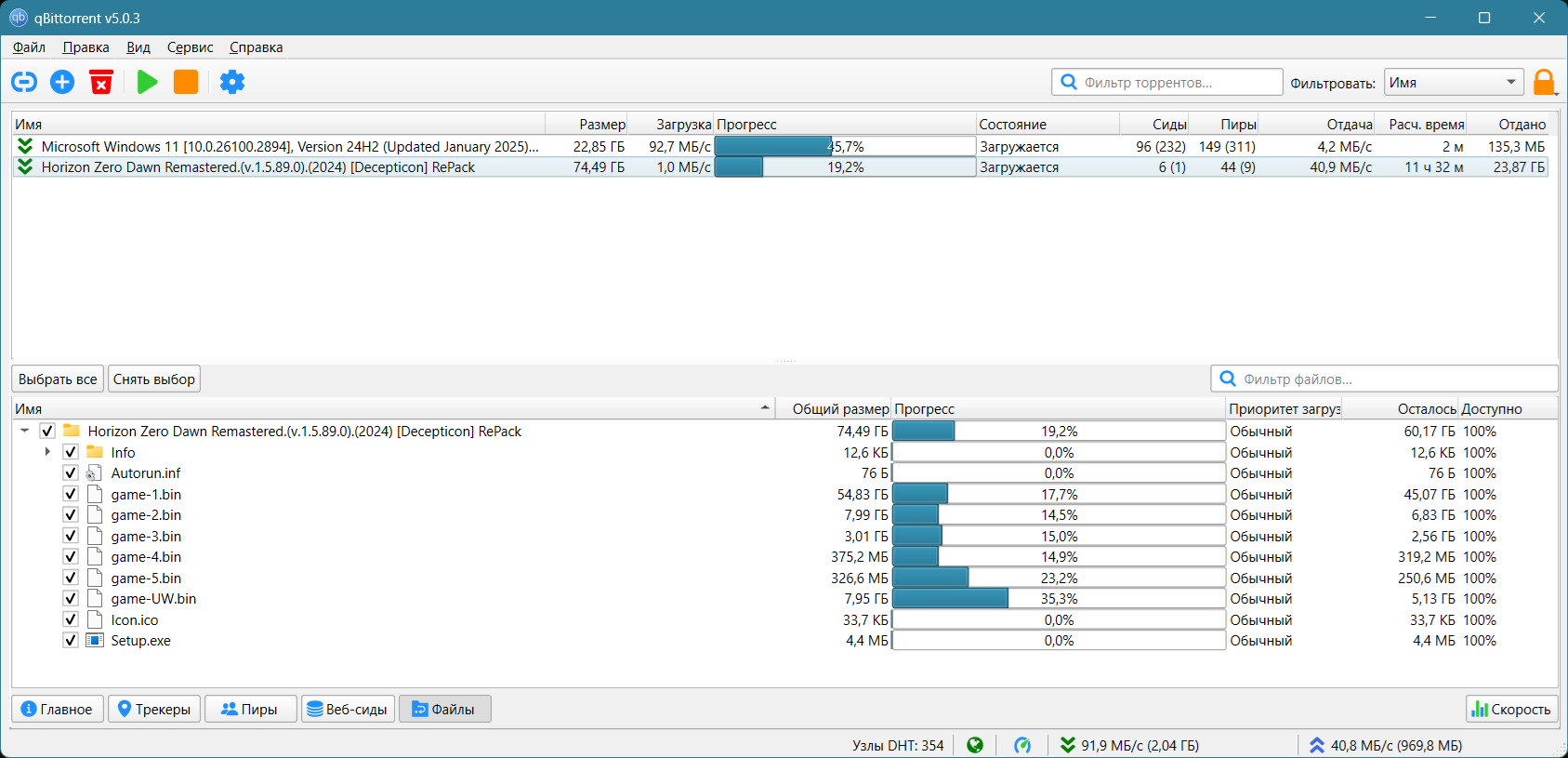Select the Microsoft Windows 11 torrent row
Screen dimensions: 1568x758
[781, 146]
